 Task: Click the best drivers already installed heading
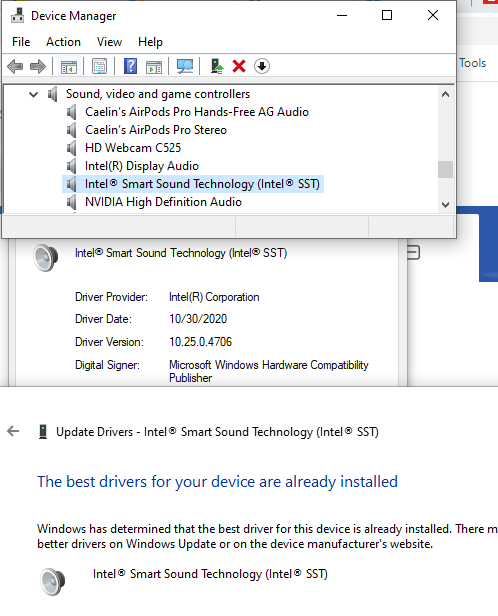pos(217,482)
